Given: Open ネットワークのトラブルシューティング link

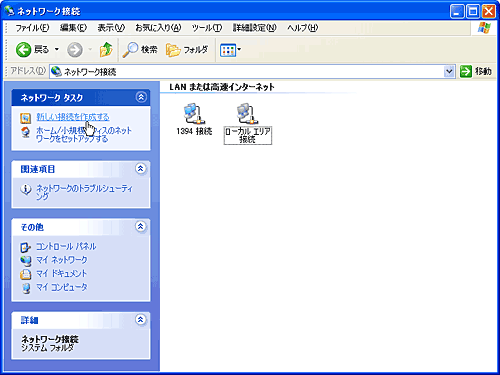Looking at the screenshot, I should point(84,192).
